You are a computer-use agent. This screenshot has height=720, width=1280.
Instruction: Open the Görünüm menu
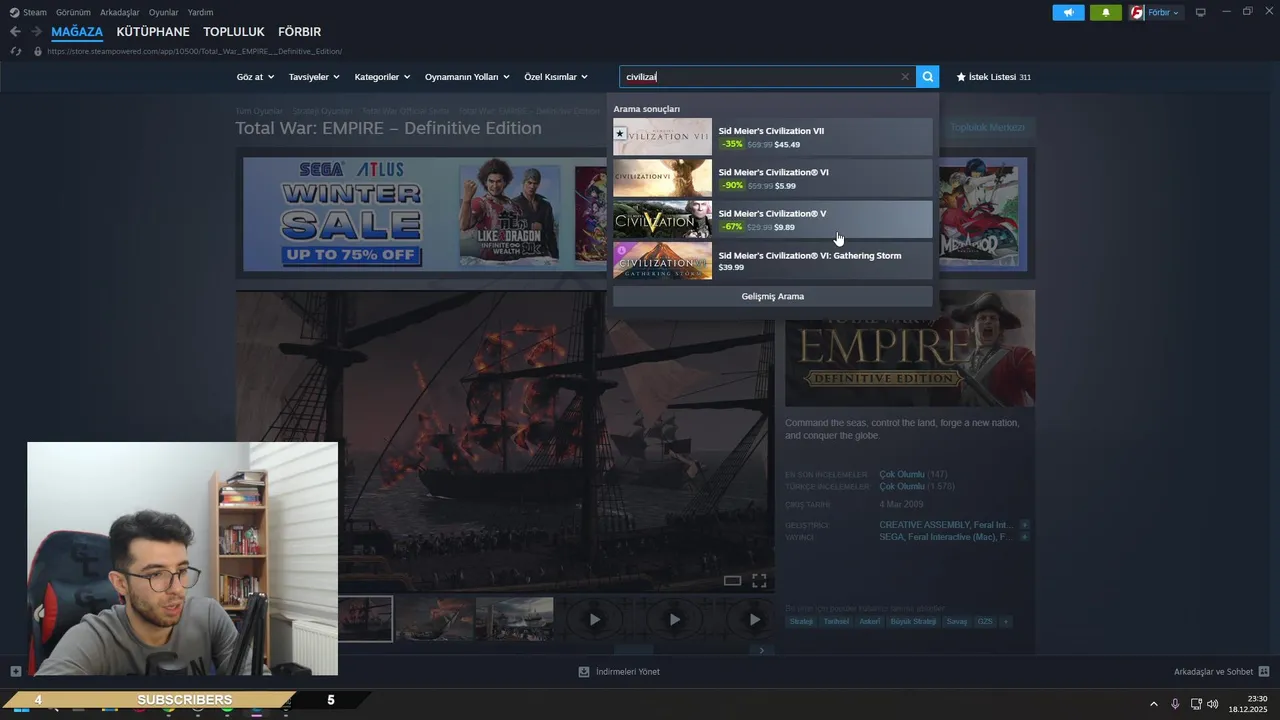pos(73,12)
